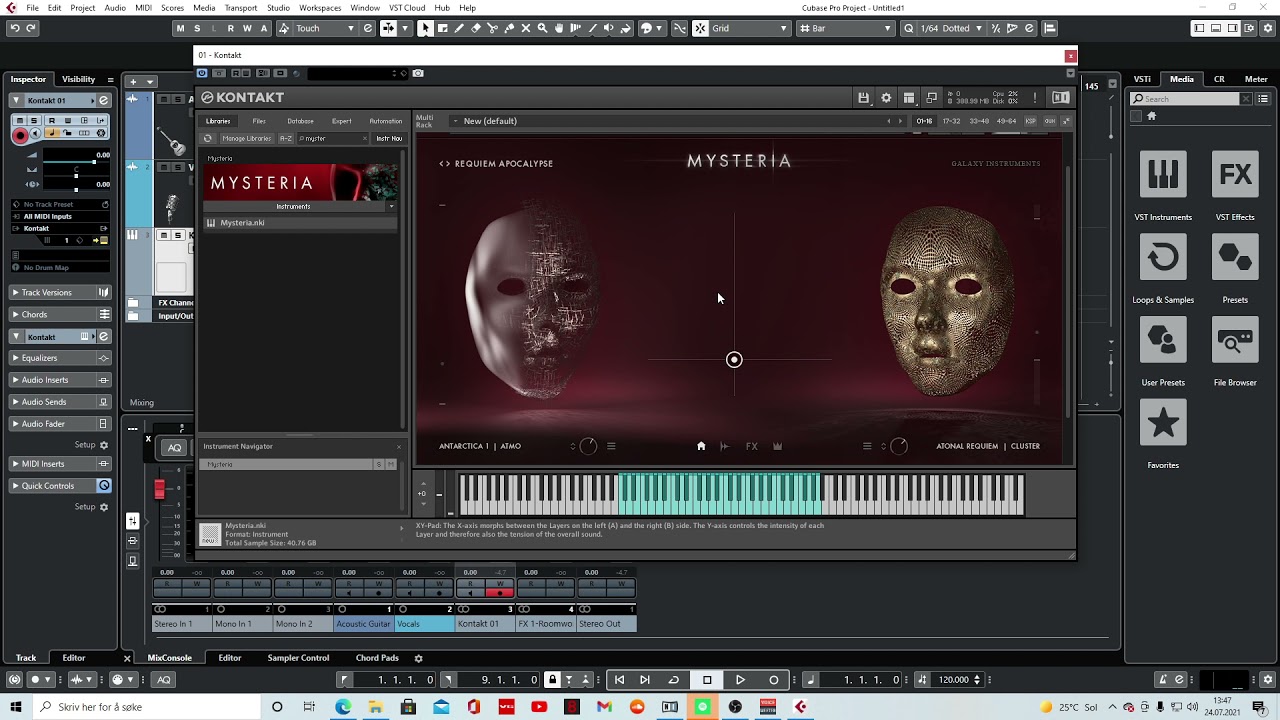This screenshot has width=1280, height=720.
Task: Click crown icon in Mysteria bottom bar
Action: 777,446
